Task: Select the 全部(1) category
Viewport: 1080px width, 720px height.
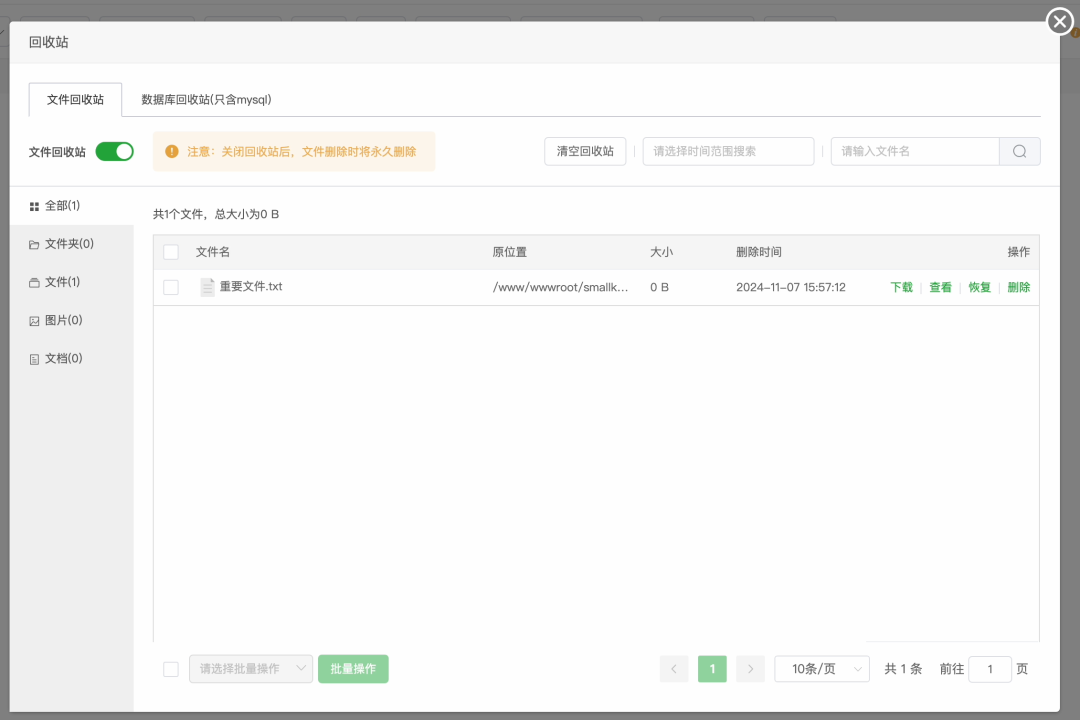Action: [x=72, y=206]
